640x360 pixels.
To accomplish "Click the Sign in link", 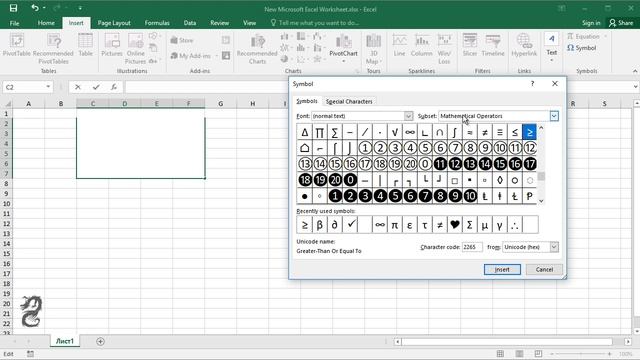I will pyautogui.click(x=591, y=23).
